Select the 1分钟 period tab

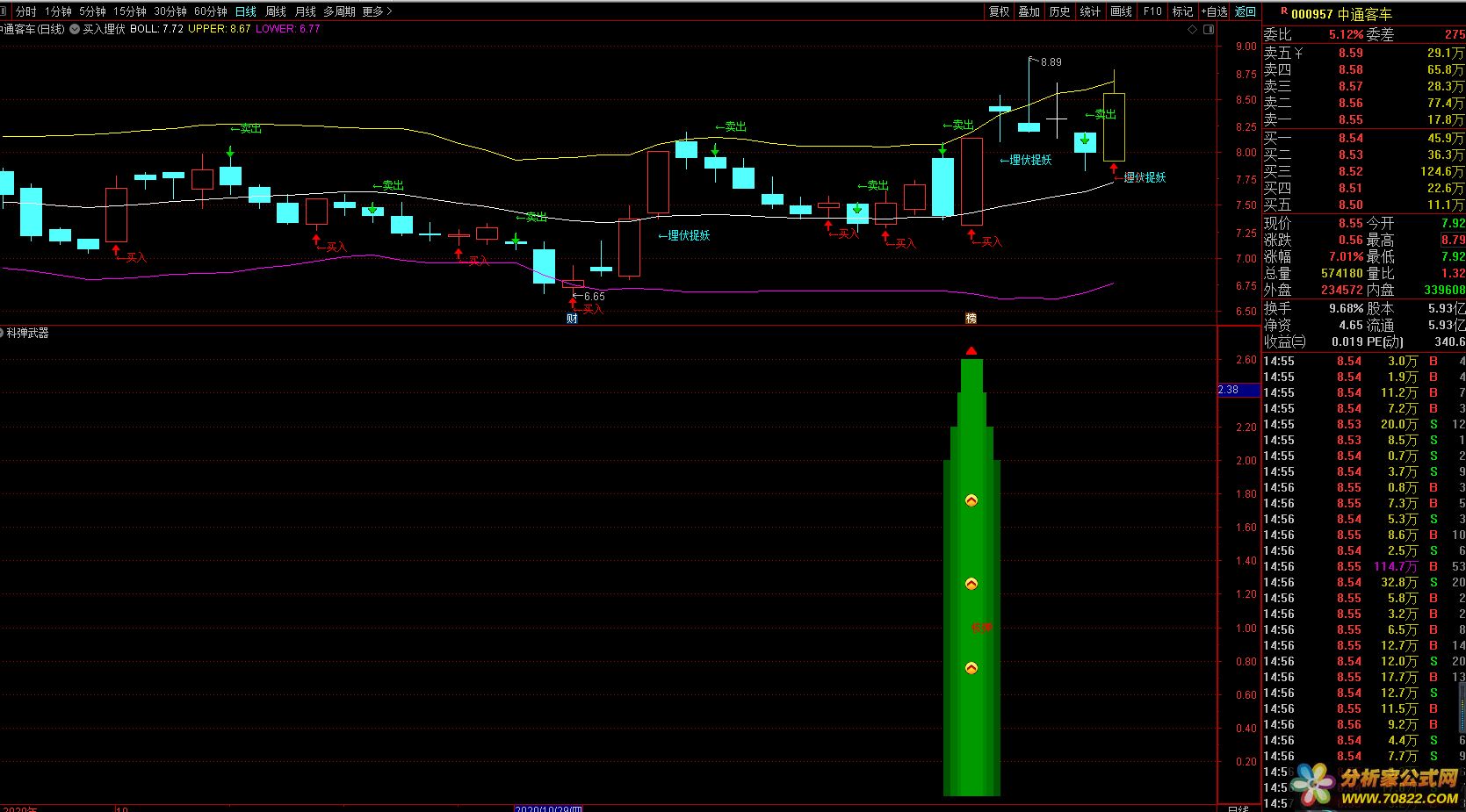click(58, 11)
